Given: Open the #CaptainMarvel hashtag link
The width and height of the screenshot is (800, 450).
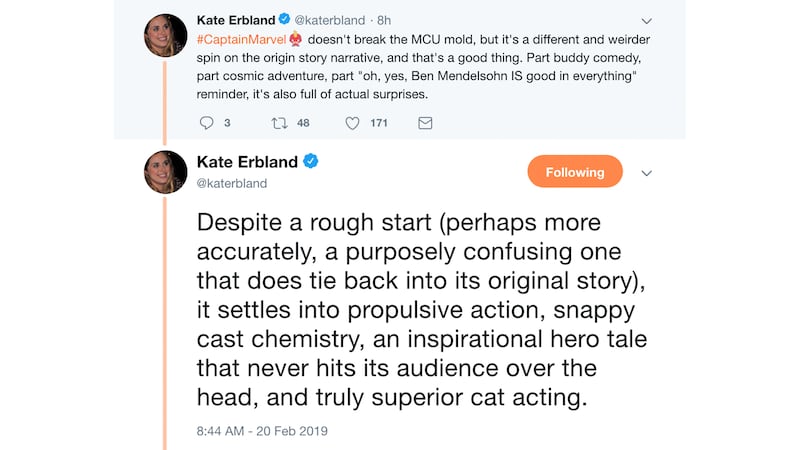Looking at the screenshot, I should coord(241,39).
